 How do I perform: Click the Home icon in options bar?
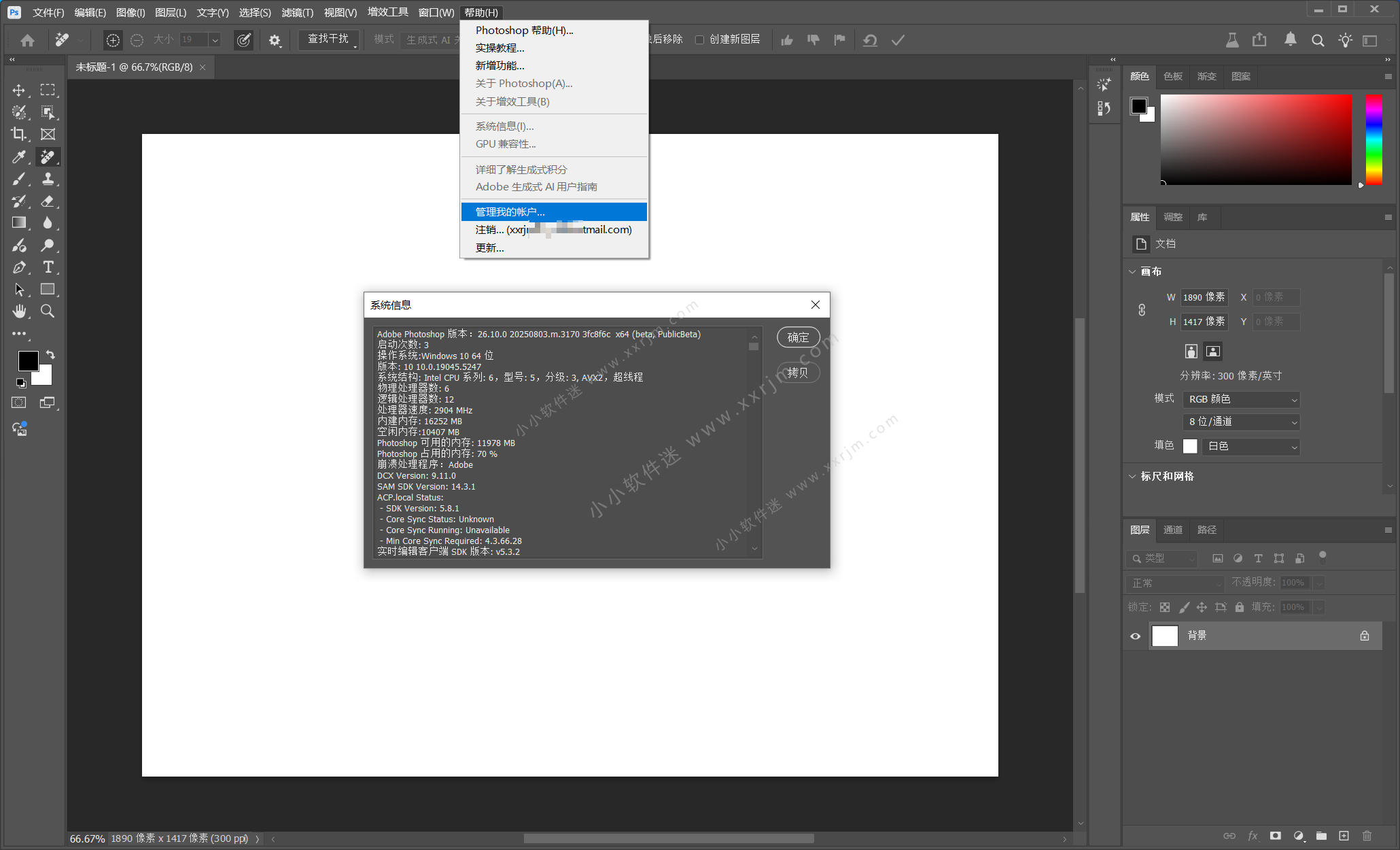(27, 40)
